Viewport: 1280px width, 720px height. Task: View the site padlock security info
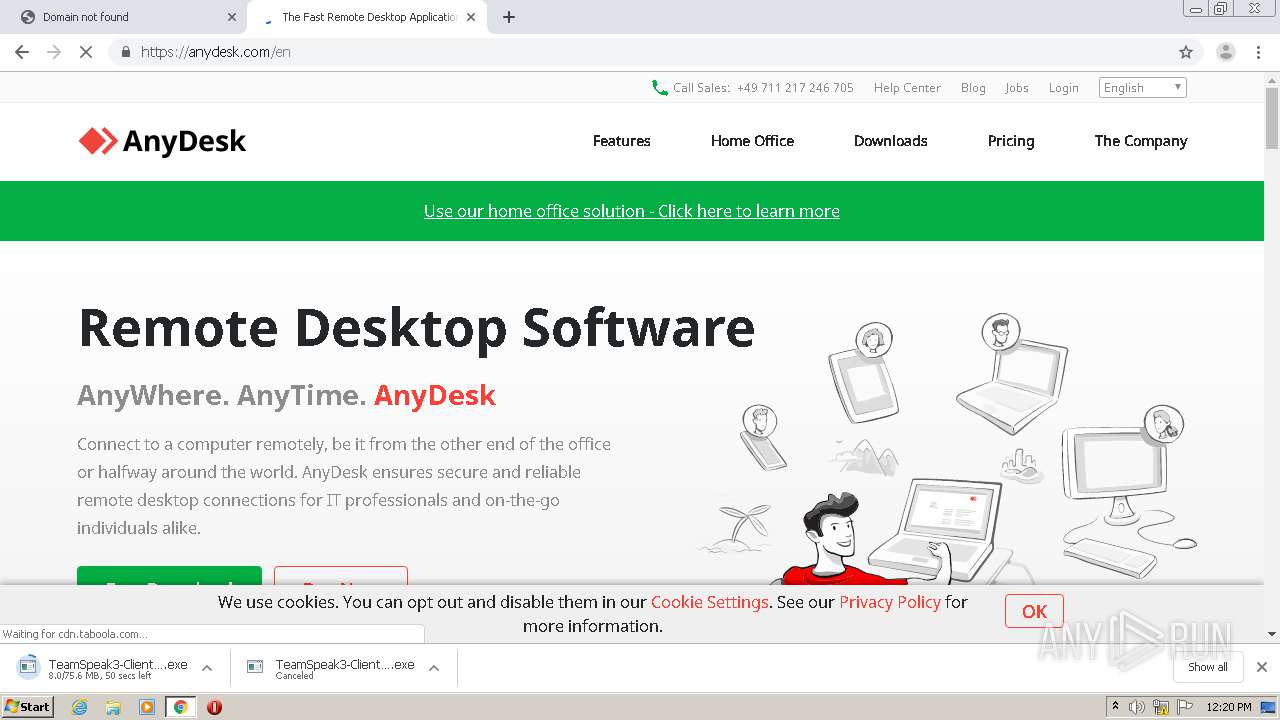[126, 52]
